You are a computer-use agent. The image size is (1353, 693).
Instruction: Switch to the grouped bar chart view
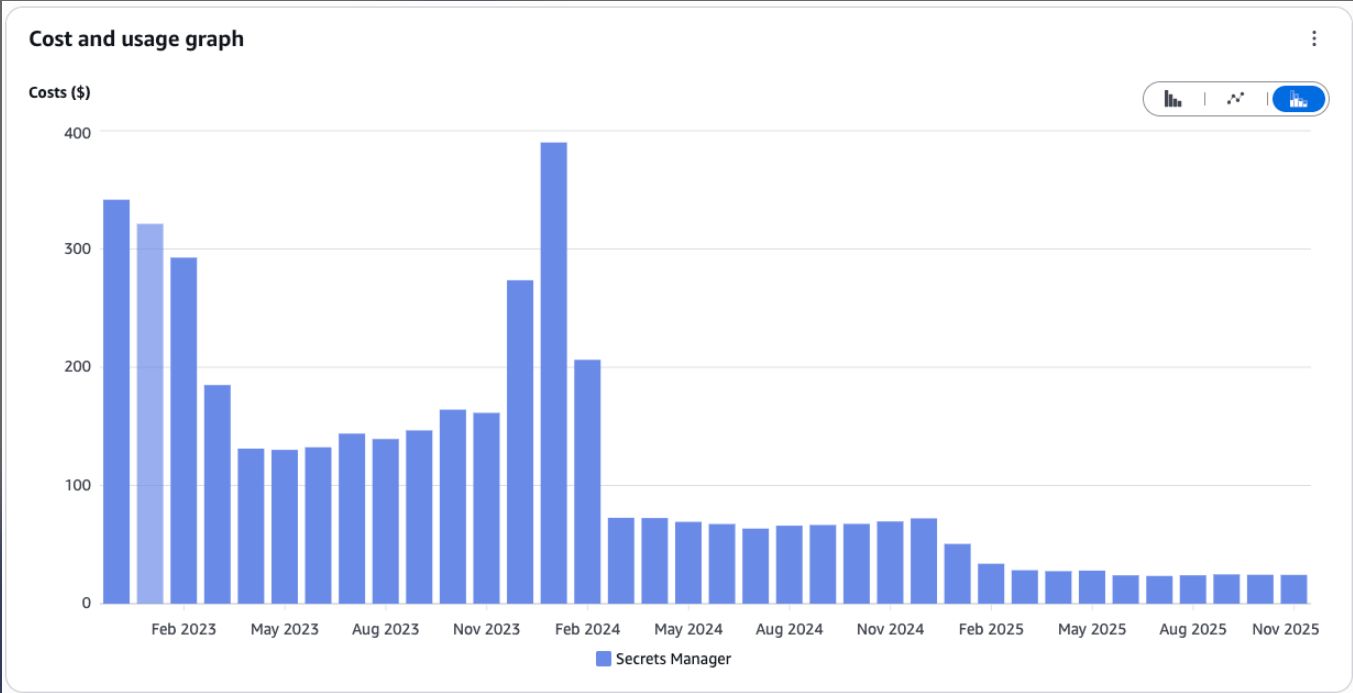click(x=1173, y=98)
